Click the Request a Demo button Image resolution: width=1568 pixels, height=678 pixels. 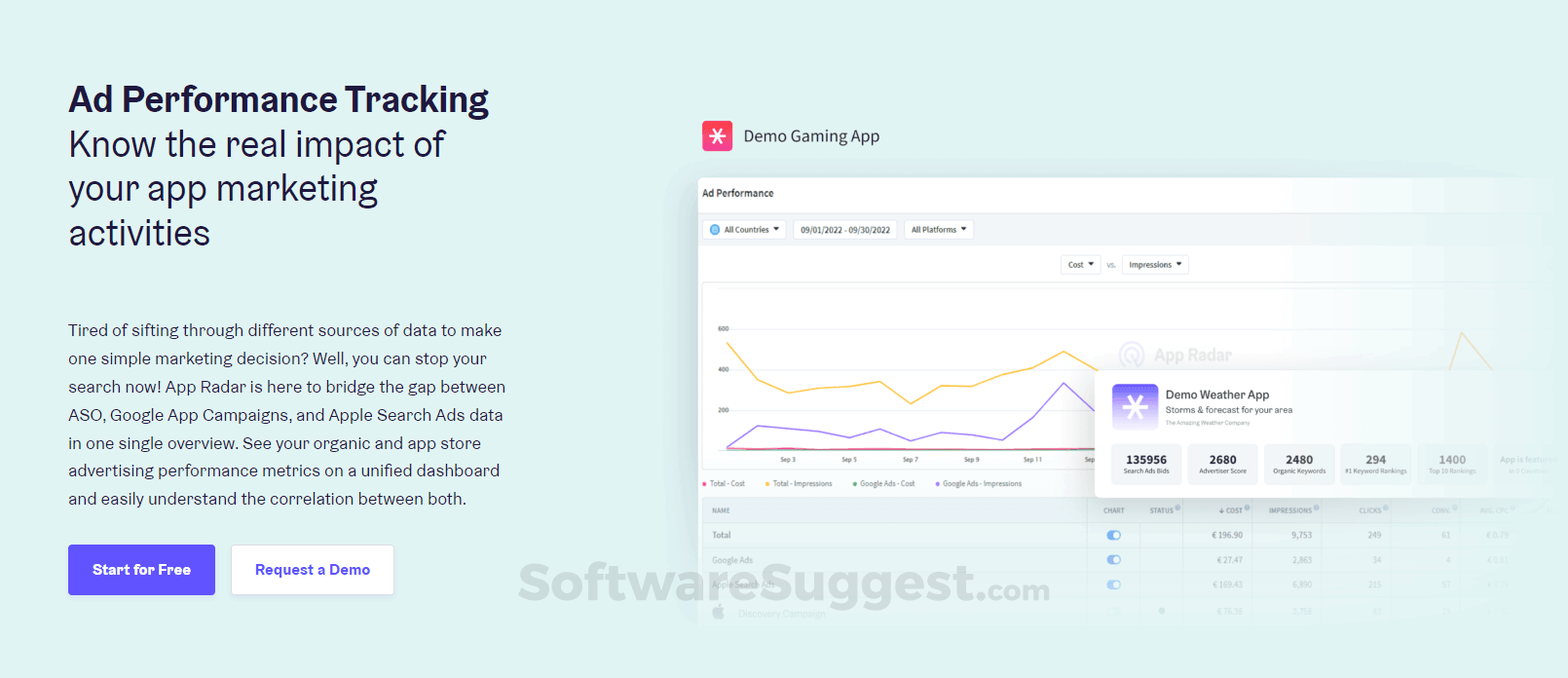(313, 570)
